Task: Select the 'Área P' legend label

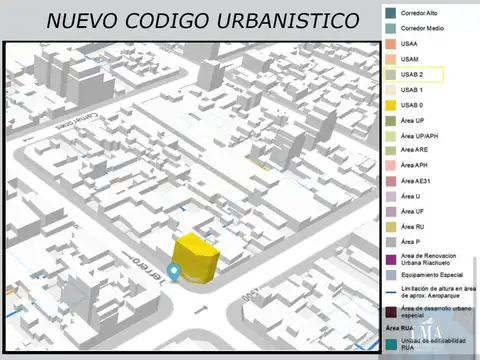Action: tap(410, 242)
